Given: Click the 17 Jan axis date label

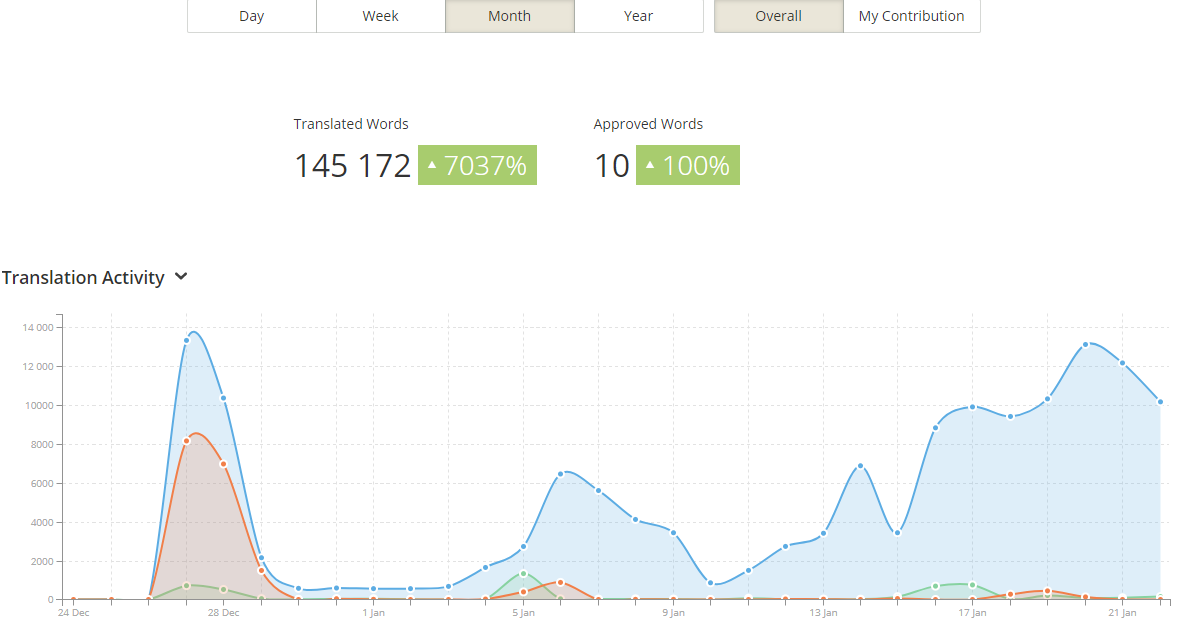Looking at the screenshot, I should [973, 612].
